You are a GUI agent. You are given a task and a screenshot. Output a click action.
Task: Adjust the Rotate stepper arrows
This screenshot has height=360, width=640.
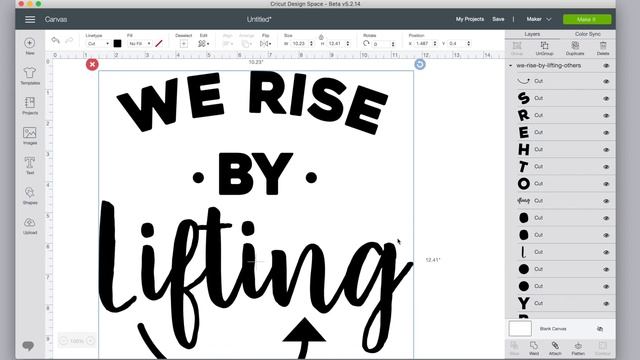pos(393,44)
